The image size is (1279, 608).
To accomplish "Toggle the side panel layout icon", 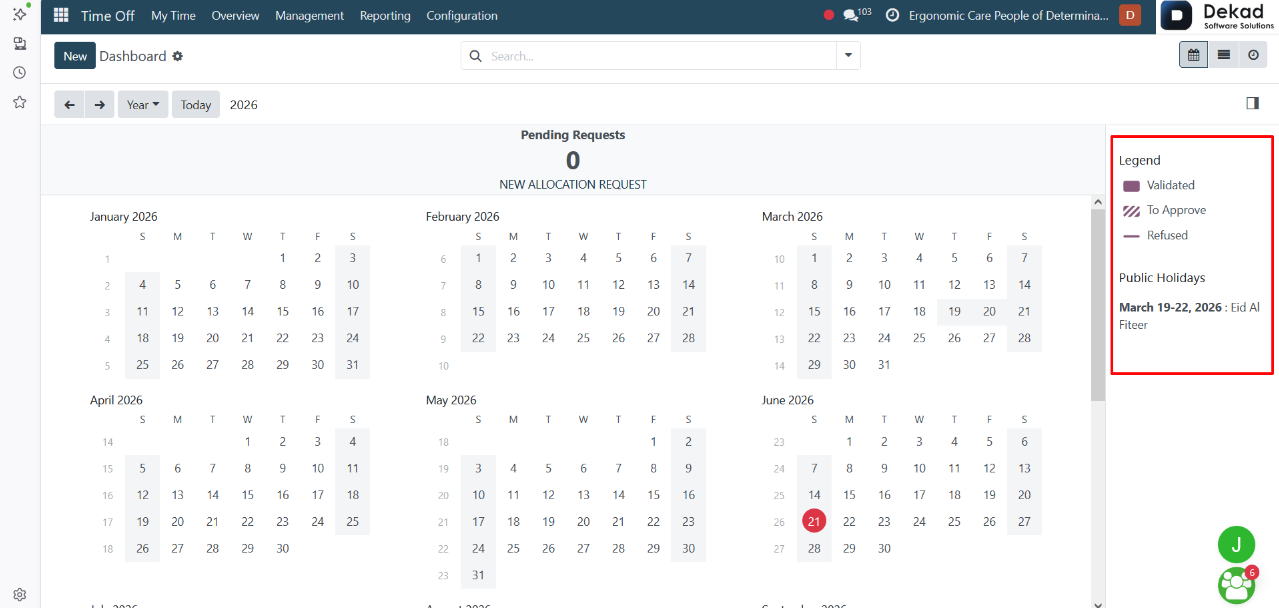I will click(1252, 103).
